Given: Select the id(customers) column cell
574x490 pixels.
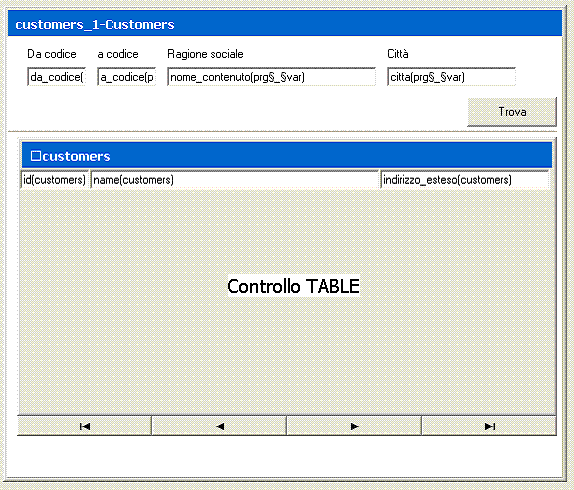Looking at the screenshot, I should (55, 180).
